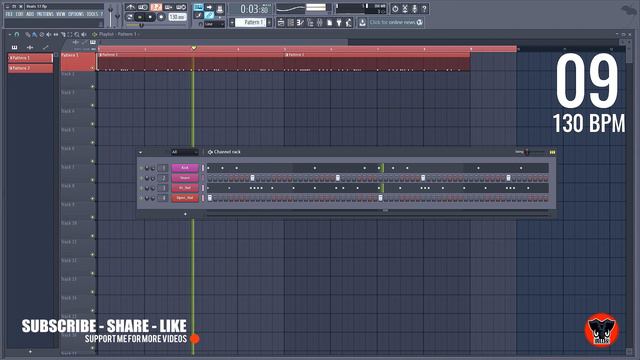
Task: Click the Hi_Hat channel button
Action: click(185, 188)
